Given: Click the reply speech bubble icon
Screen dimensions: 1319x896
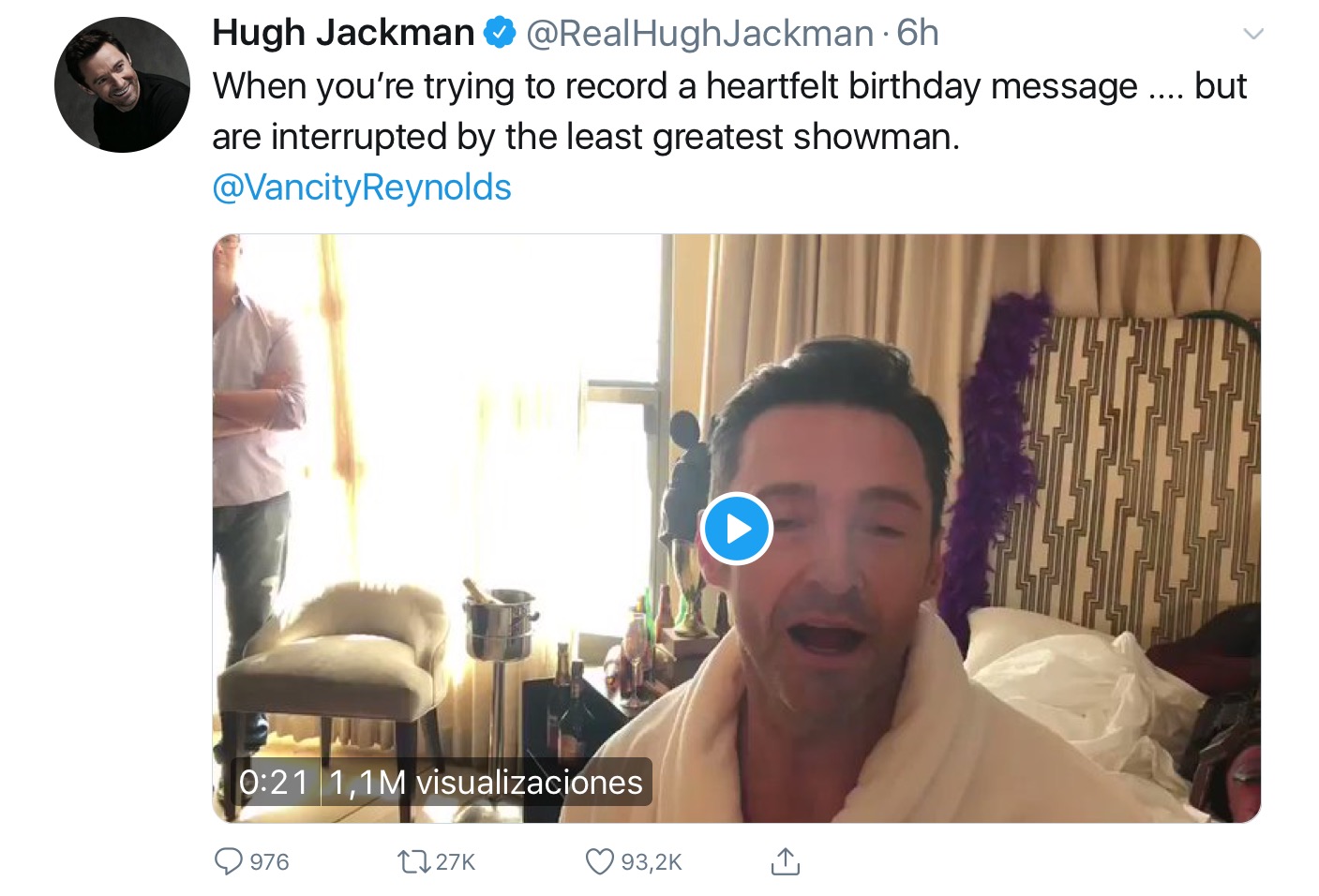Looking at the screenshot, I should (x=228, y=860).
